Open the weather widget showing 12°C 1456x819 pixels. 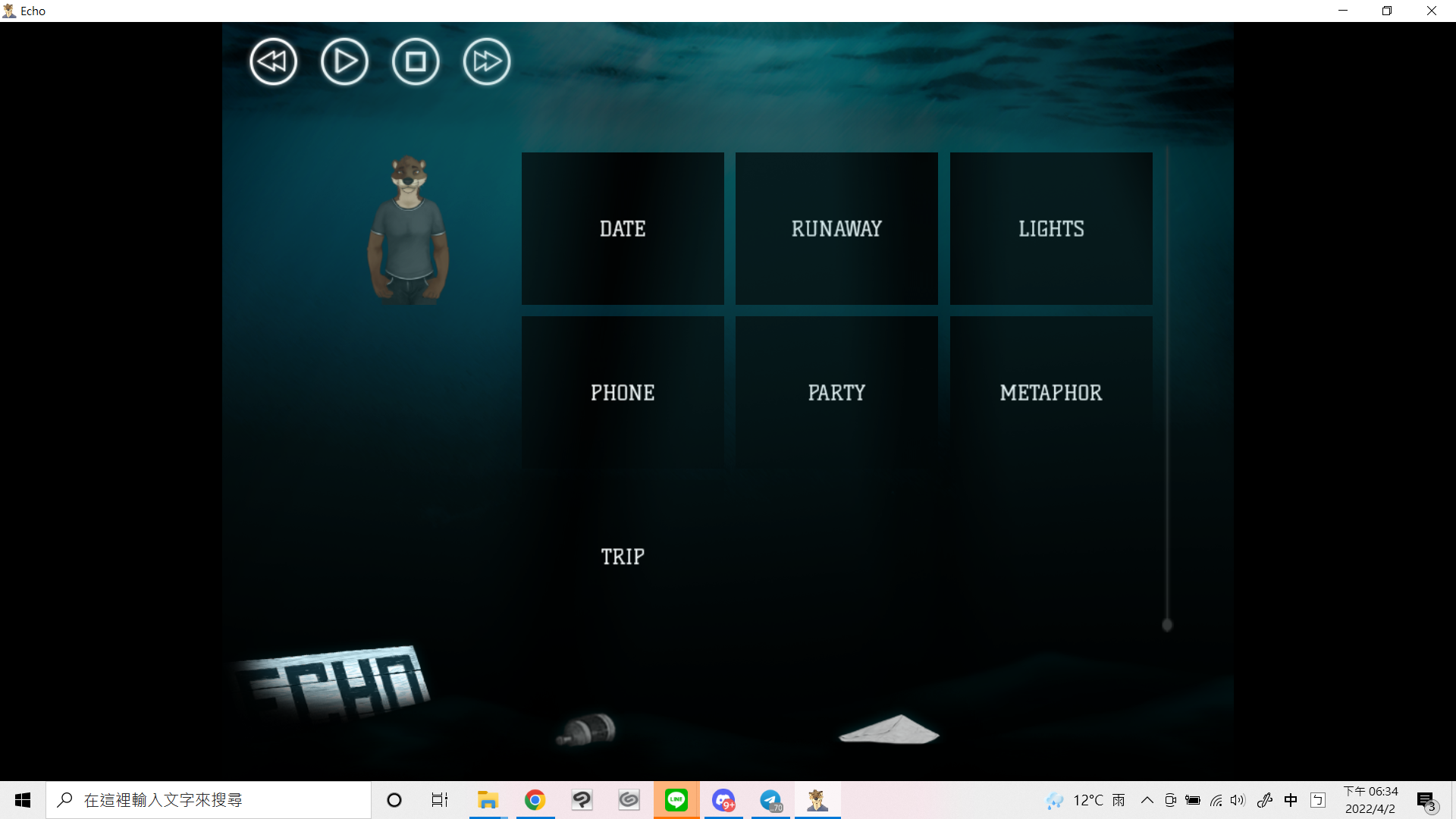[1085, 800]
